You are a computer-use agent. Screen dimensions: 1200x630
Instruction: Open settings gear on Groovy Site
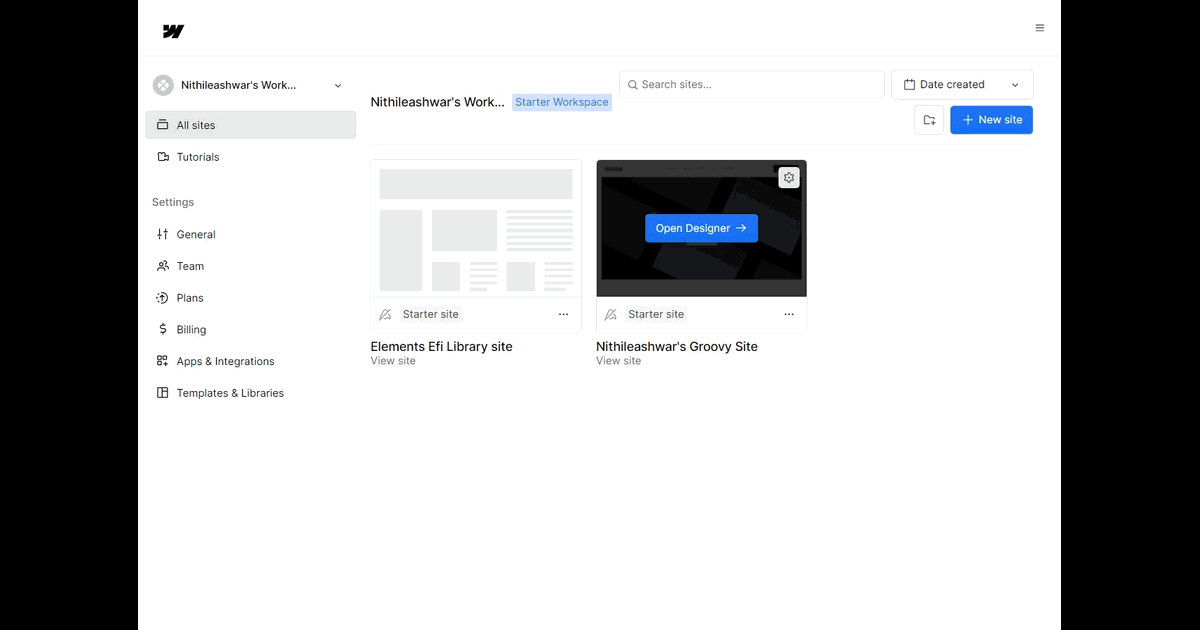[789, 177]
